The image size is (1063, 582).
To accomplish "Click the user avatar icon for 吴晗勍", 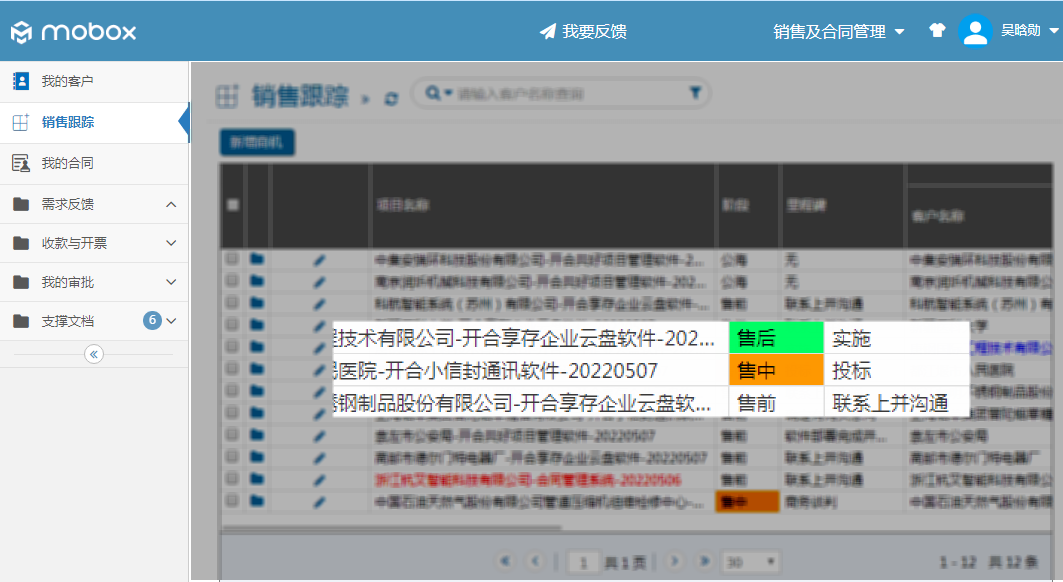I will 974,31.
